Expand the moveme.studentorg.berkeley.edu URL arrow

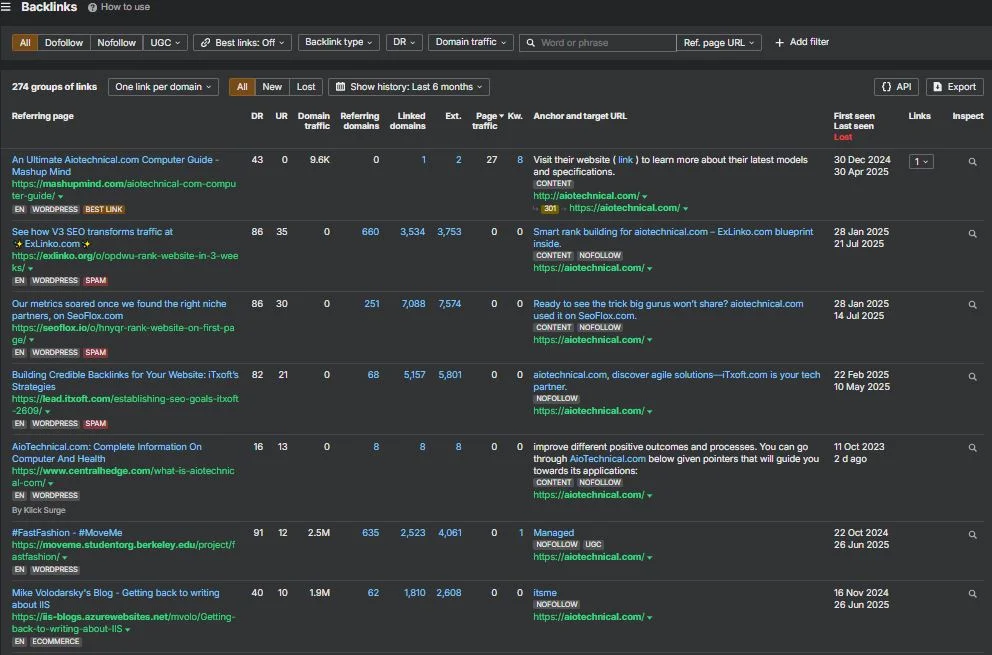(x=65, y=558)
